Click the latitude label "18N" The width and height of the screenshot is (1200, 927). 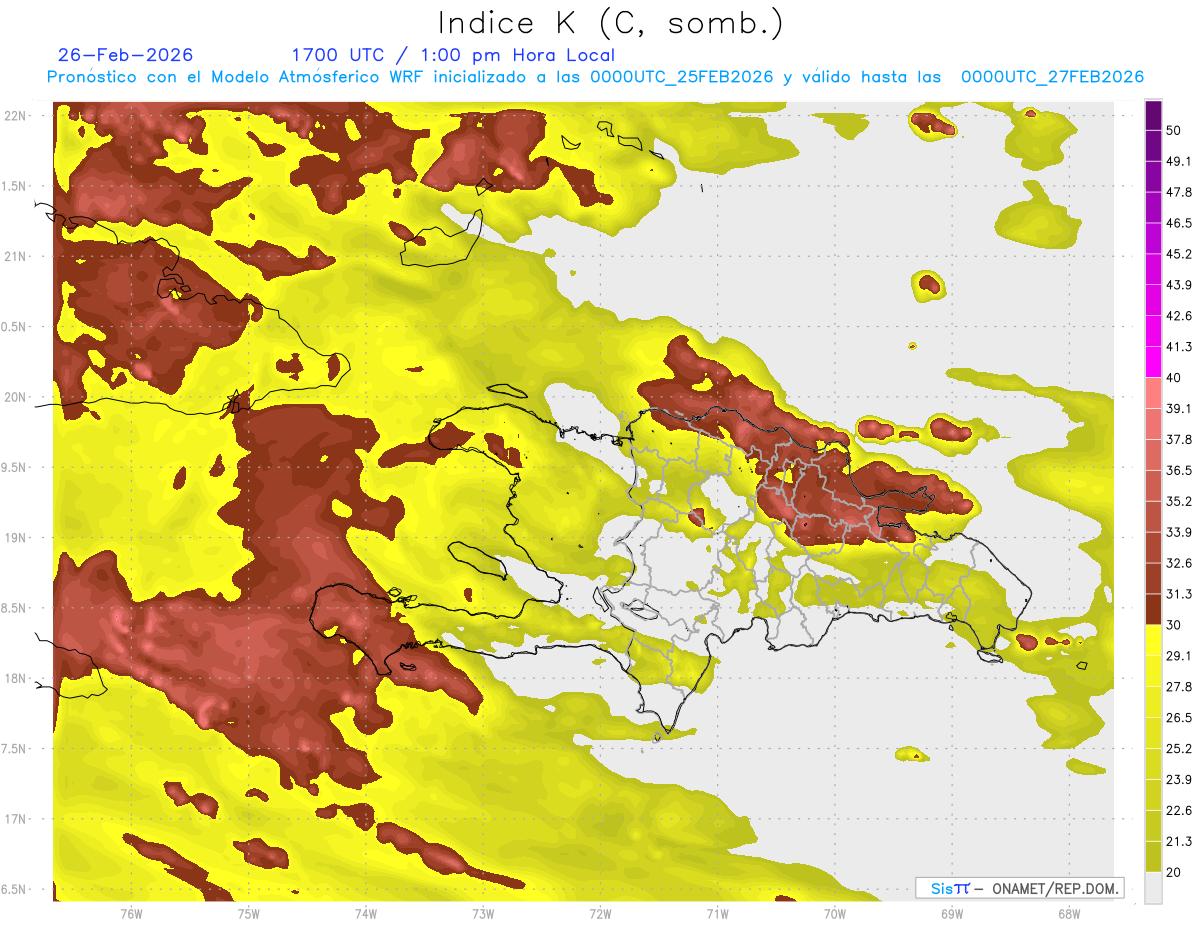17,678
